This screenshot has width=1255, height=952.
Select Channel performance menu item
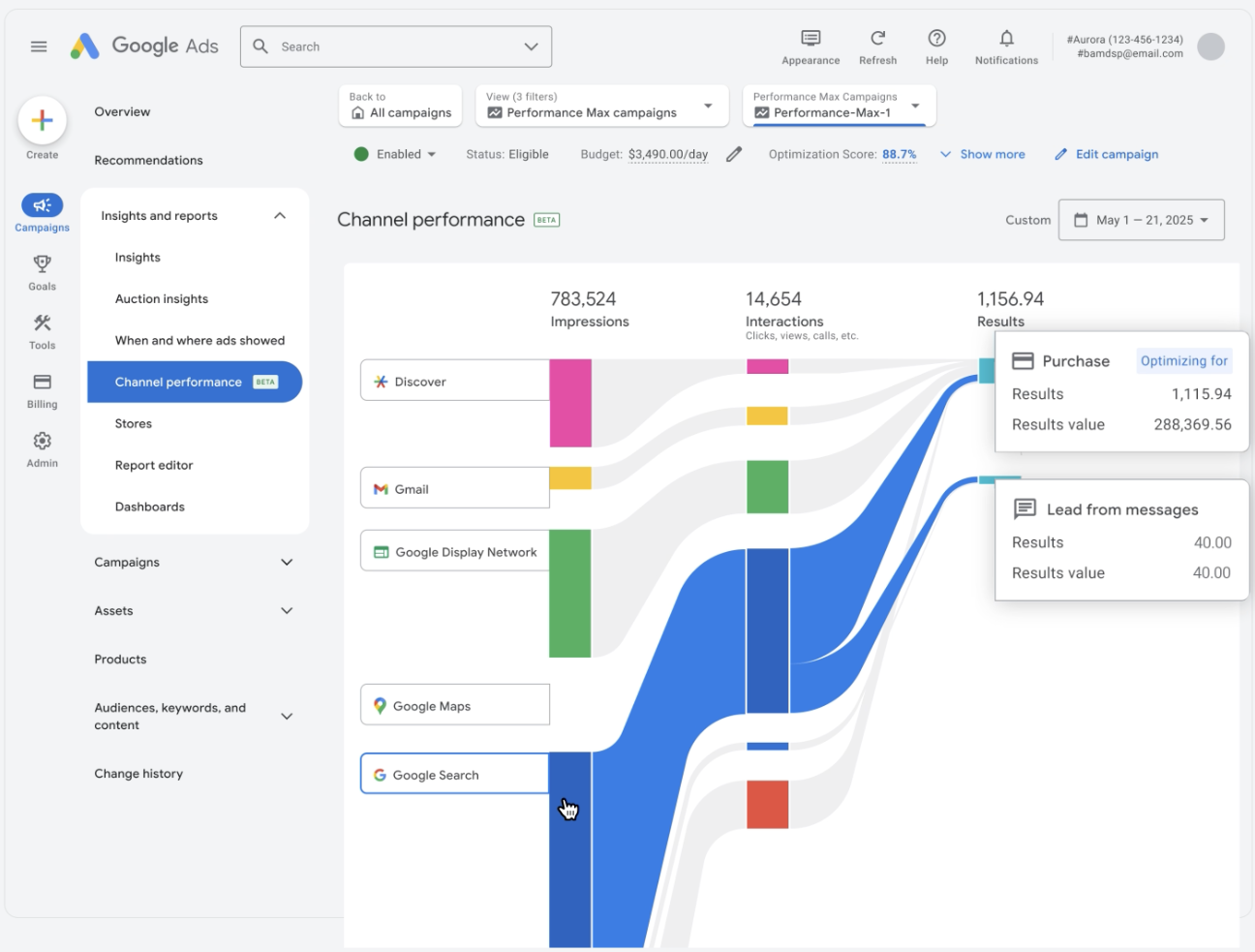(x=195, y=382)
